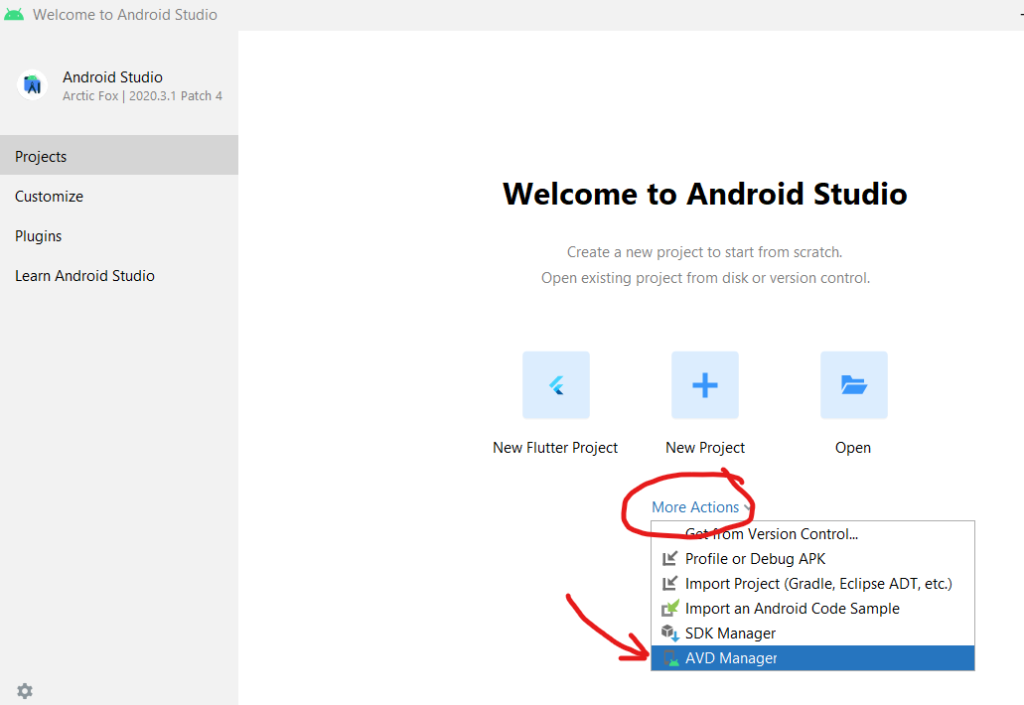The image size is (1024, 705).
Task: Go to the Plugins section
Action: [38, 236]
